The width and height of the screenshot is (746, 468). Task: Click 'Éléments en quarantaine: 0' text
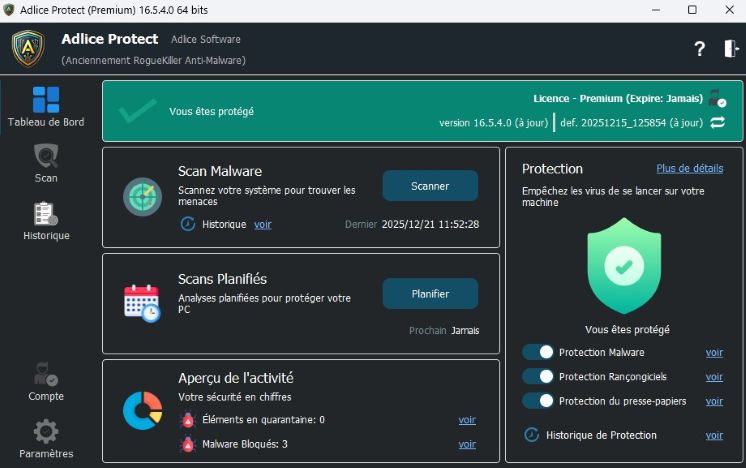point(263,419)
